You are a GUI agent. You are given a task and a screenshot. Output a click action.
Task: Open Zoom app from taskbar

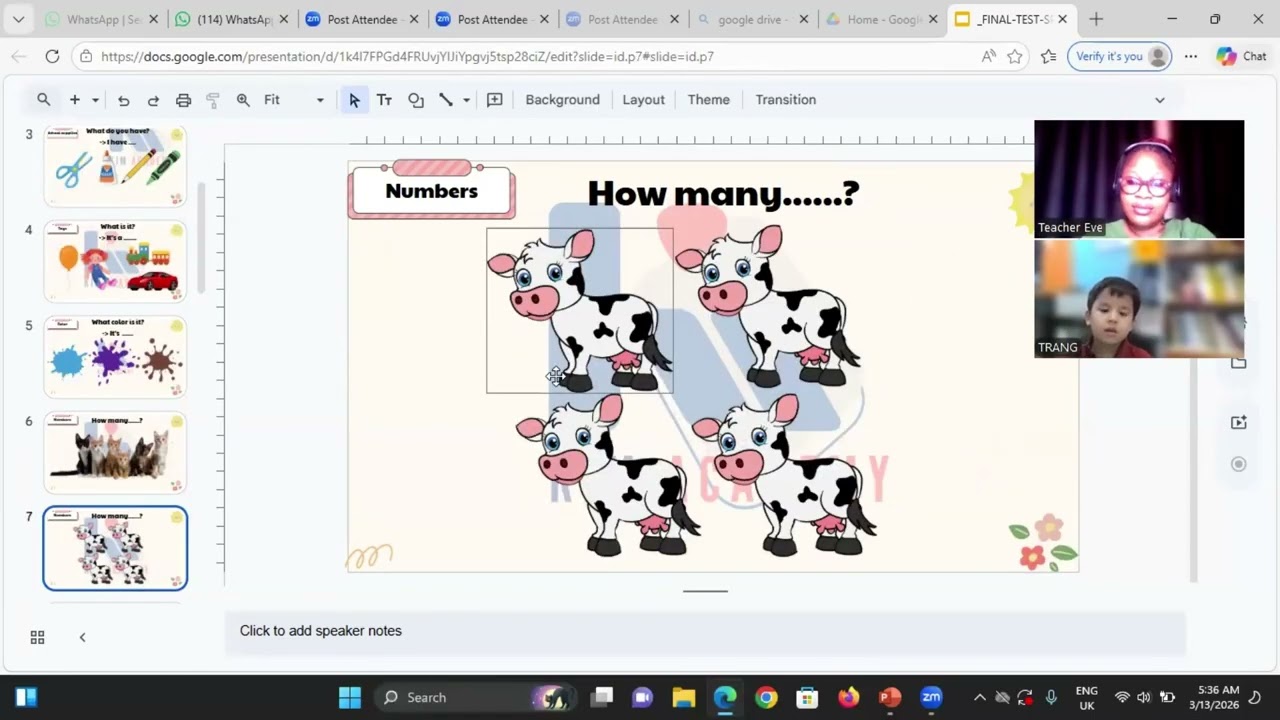pyautogui.click(x=931, y=697)
